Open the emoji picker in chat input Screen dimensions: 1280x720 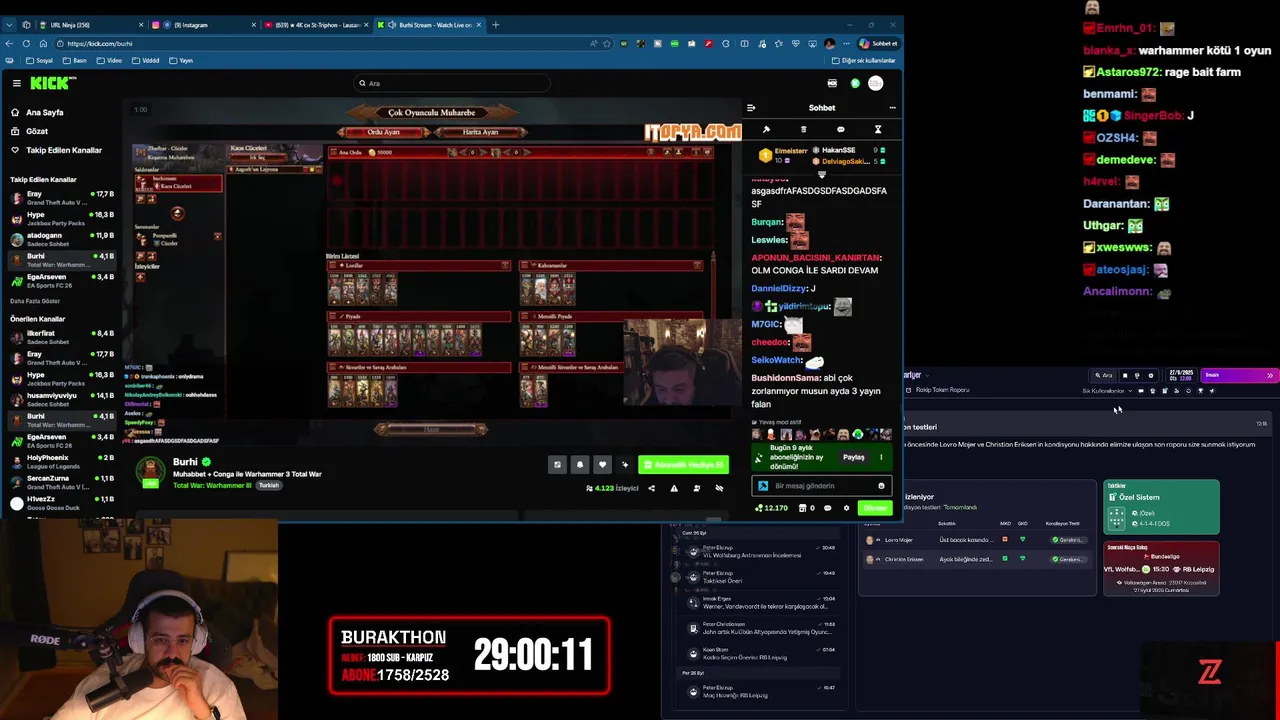pyautogui.click(x=881, y=486)
